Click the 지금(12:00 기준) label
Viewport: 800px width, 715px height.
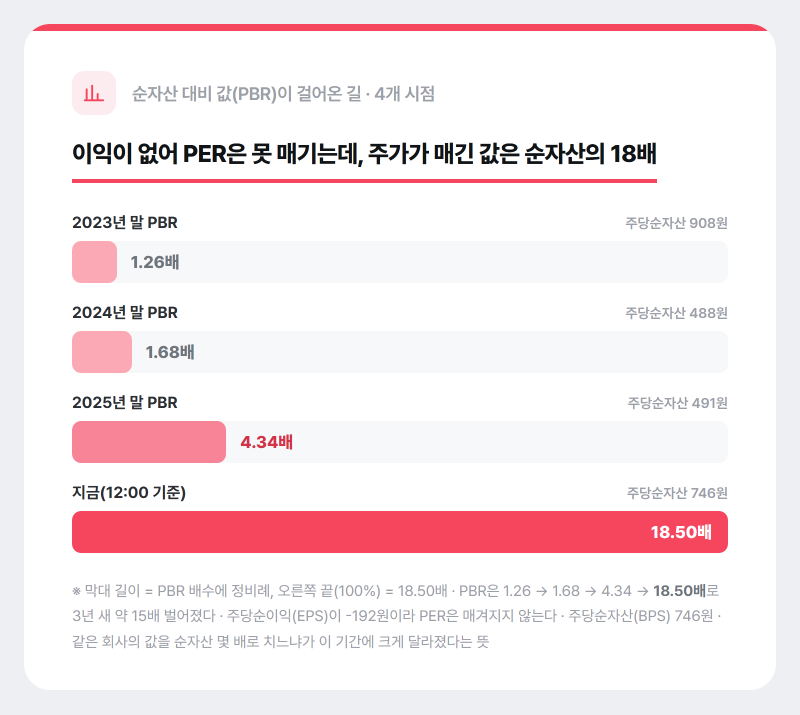pos(129,492)
